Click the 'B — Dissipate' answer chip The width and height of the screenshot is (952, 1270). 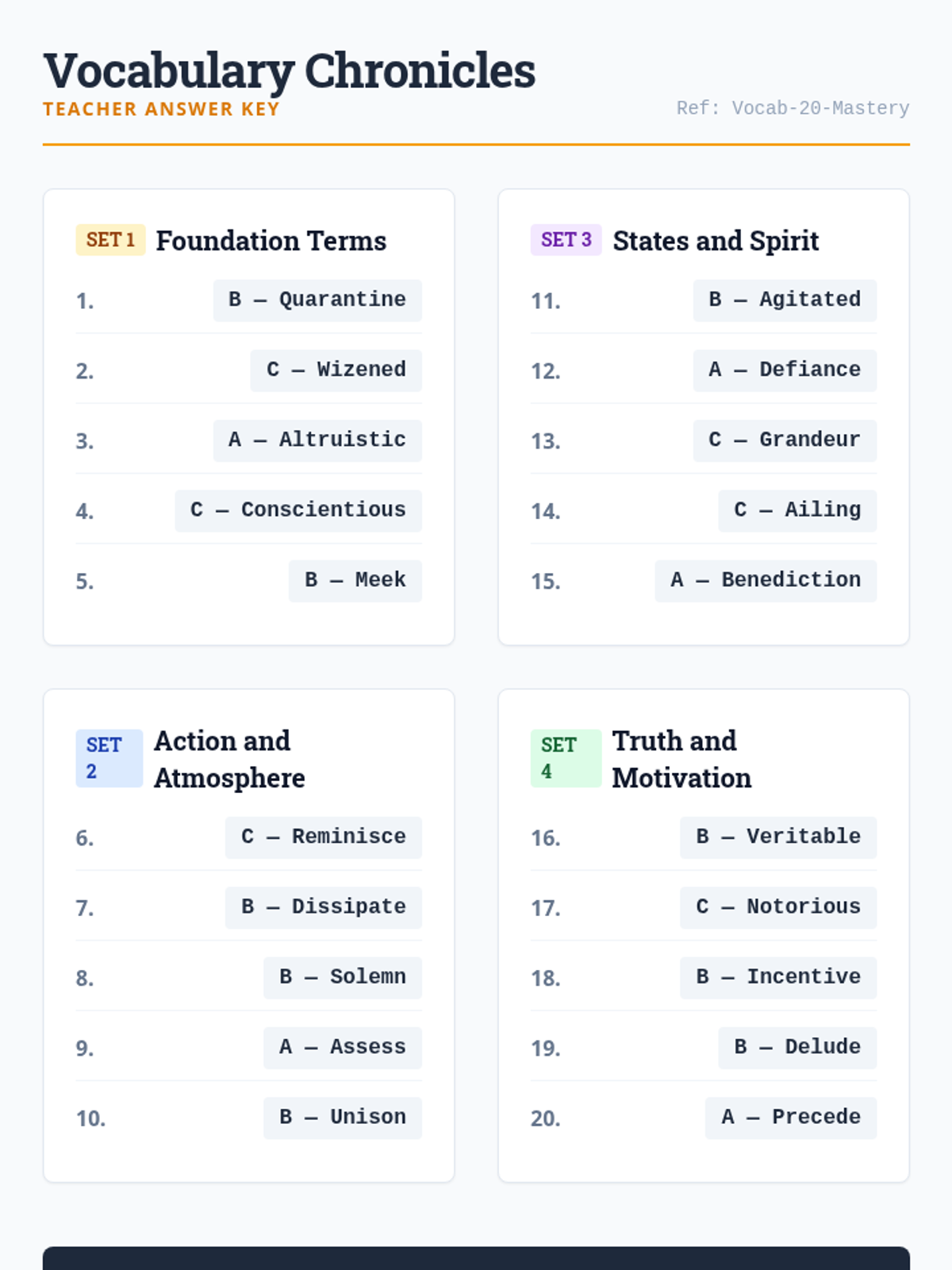[324, 907]
